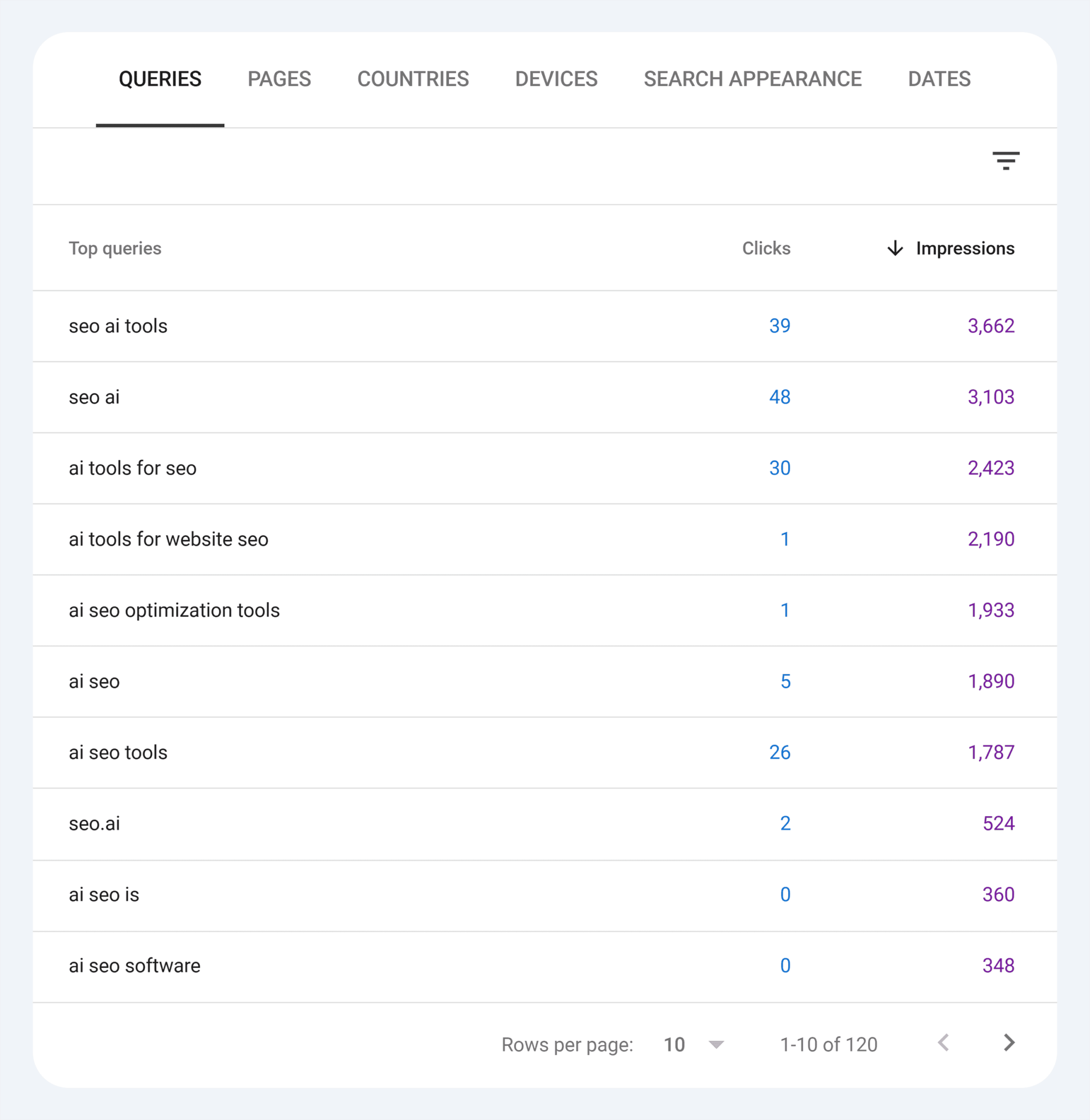Click the Impressions sort arrow icon
This screenshot has width=1090, height=1120.
pyautogui.click(x=893, y=248)
